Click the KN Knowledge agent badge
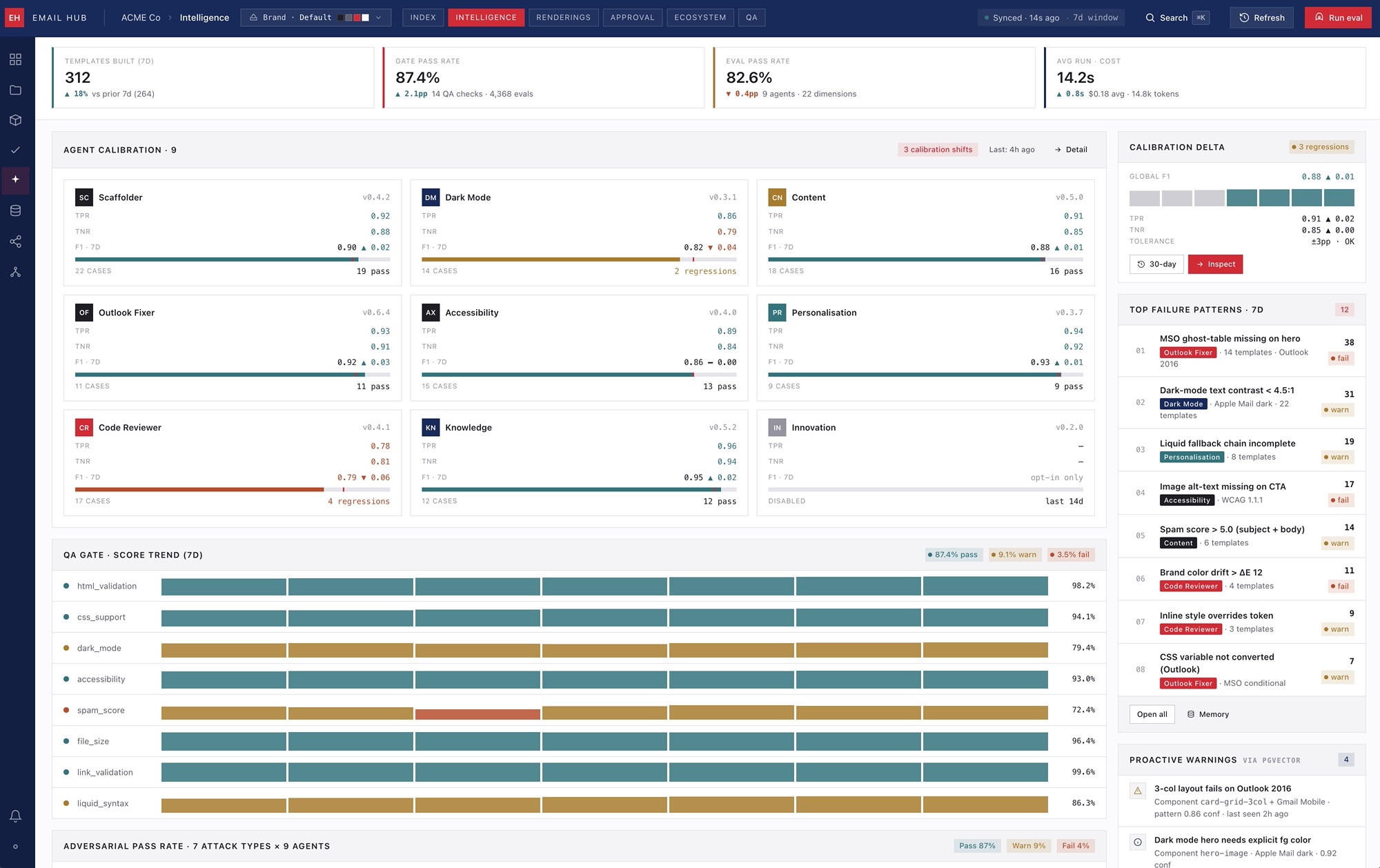 [431, 428]
